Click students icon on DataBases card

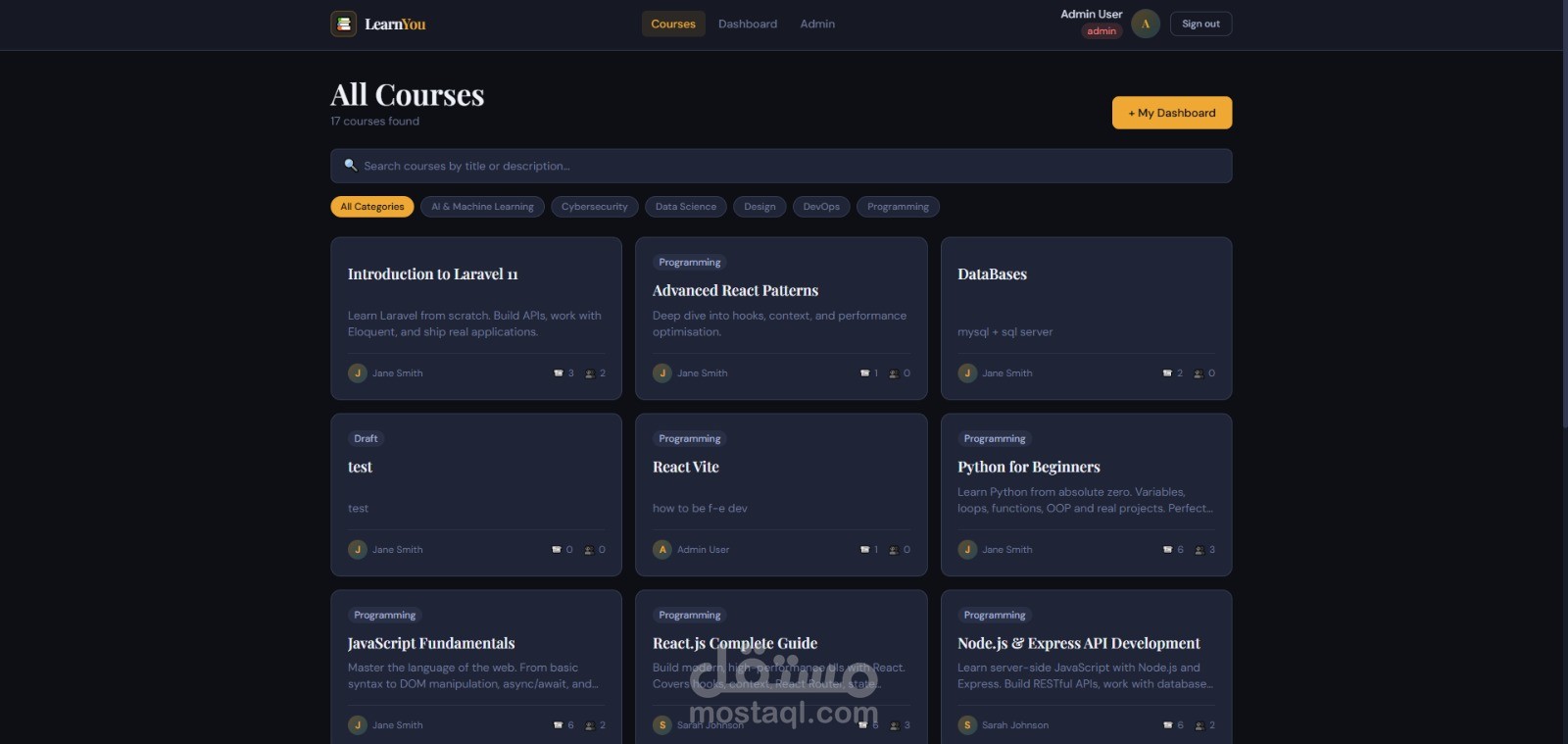pos(1199,372)
